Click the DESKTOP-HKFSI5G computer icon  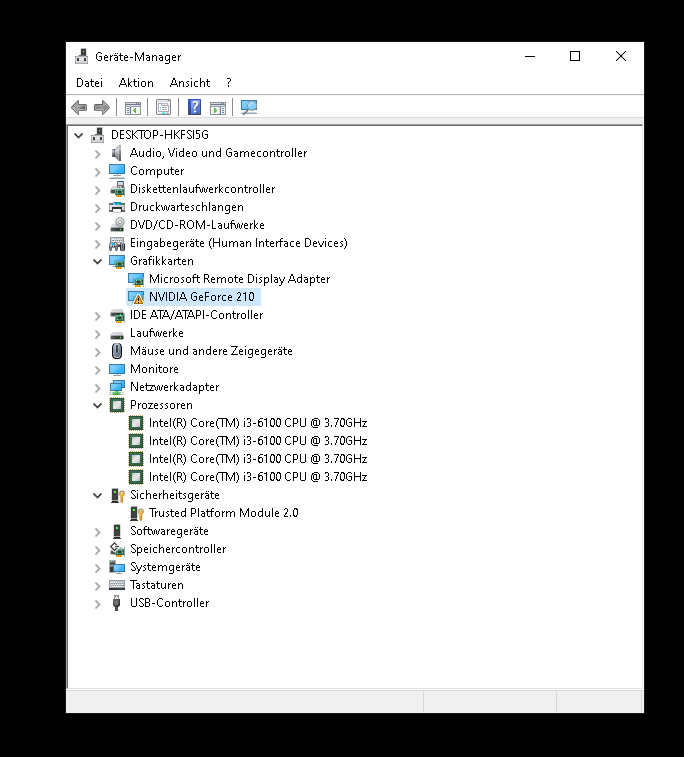tap(98, 135)
